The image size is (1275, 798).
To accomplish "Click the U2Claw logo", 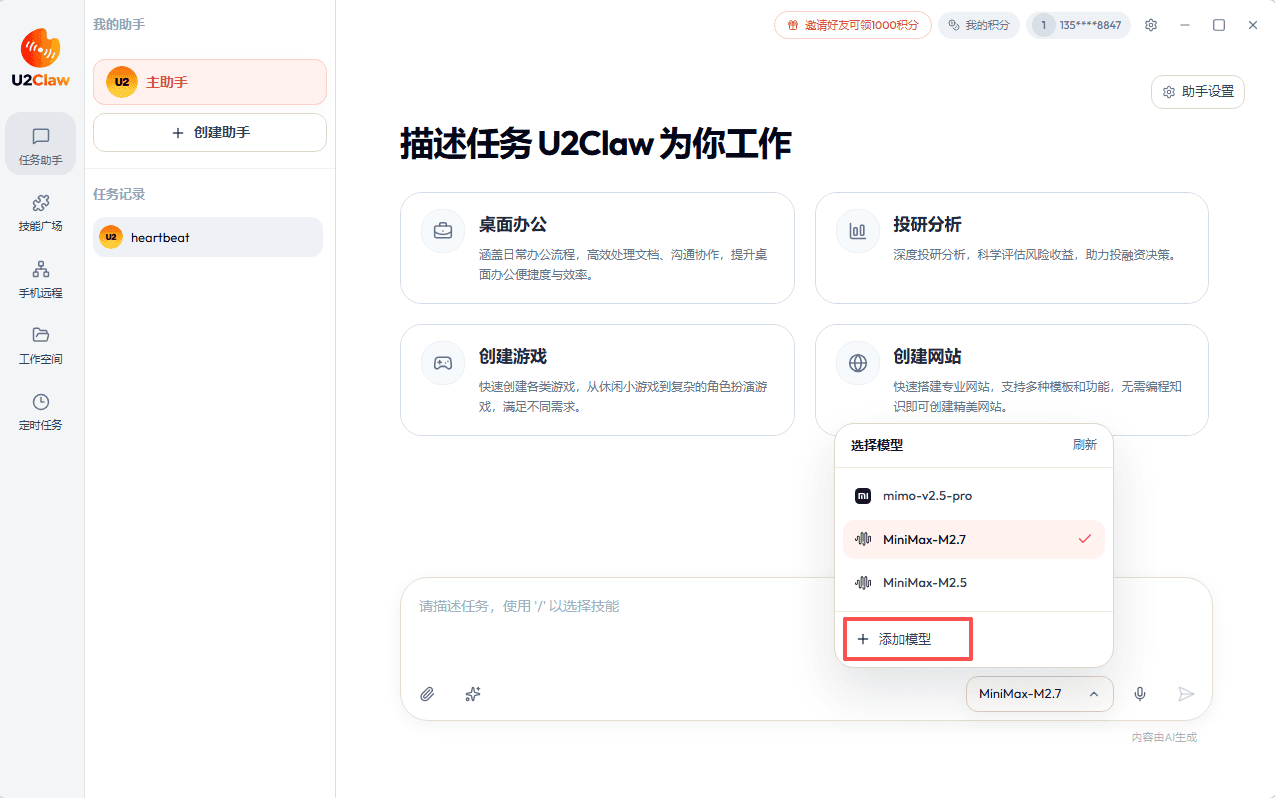I will coord(41,57).
